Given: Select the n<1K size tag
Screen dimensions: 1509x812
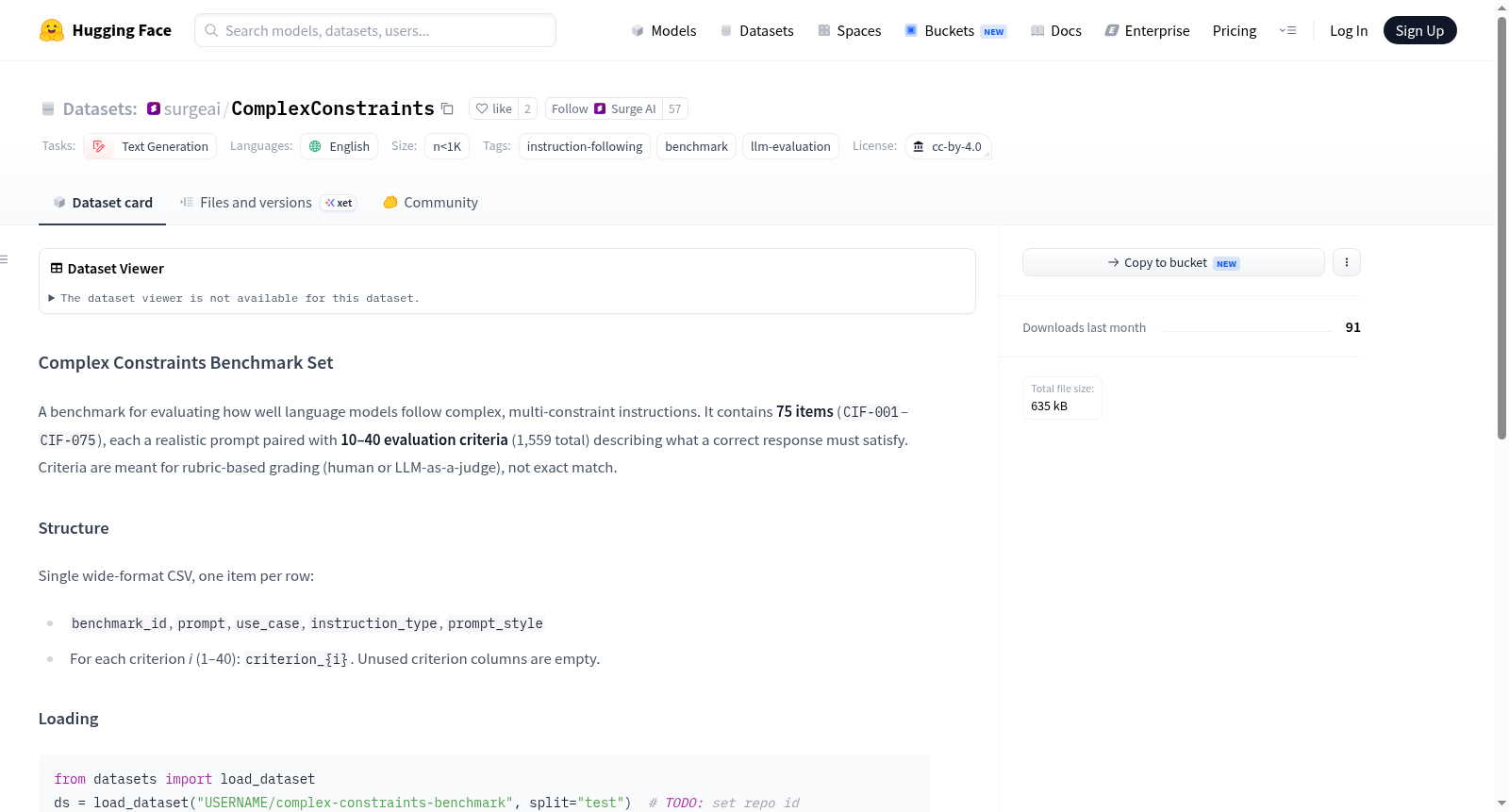Looking at the screenshot, I should click(447, 146).
